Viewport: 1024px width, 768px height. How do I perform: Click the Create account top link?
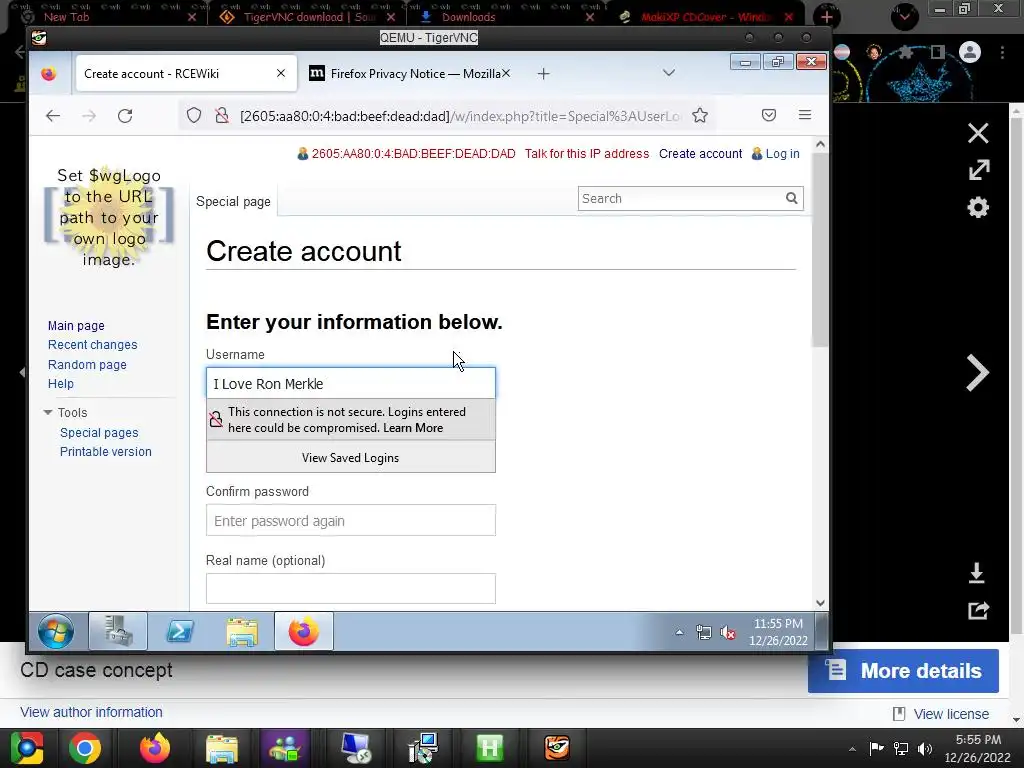point(700,154)
